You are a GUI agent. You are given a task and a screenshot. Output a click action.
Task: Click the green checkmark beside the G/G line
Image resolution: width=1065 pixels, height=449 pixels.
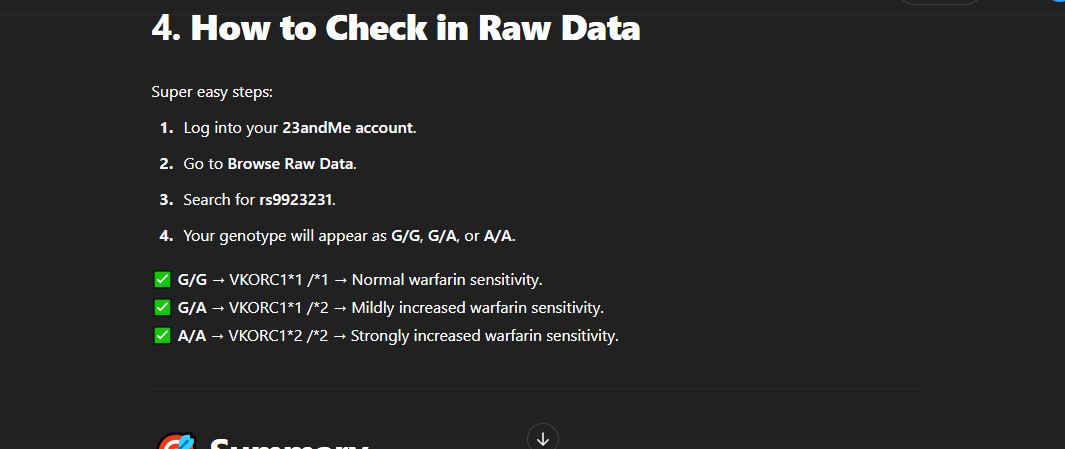[162, 280]
